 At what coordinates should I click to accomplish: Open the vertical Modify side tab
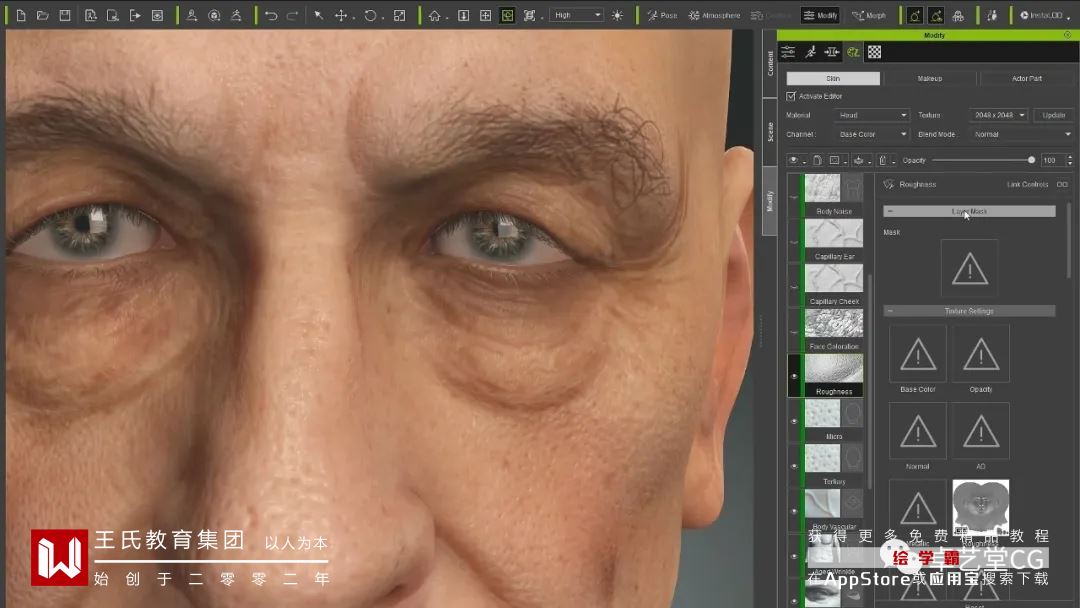point(770,201)
